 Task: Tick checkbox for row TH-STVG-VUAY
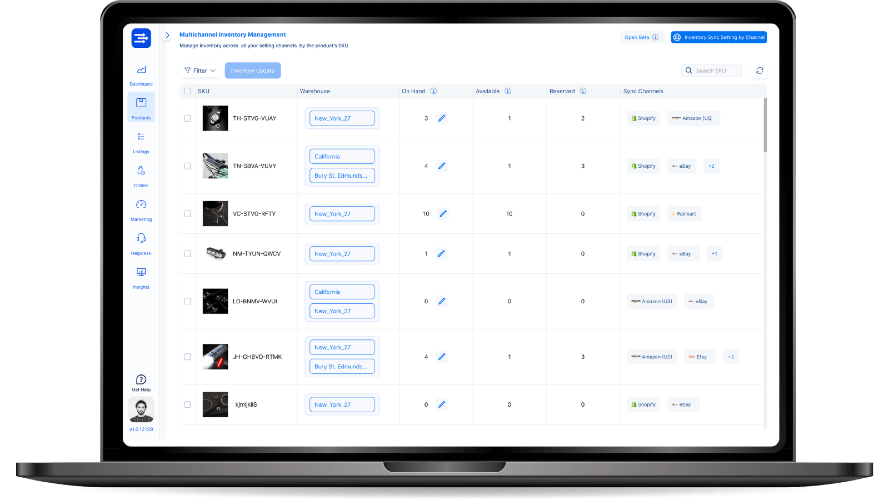(188, 118)
